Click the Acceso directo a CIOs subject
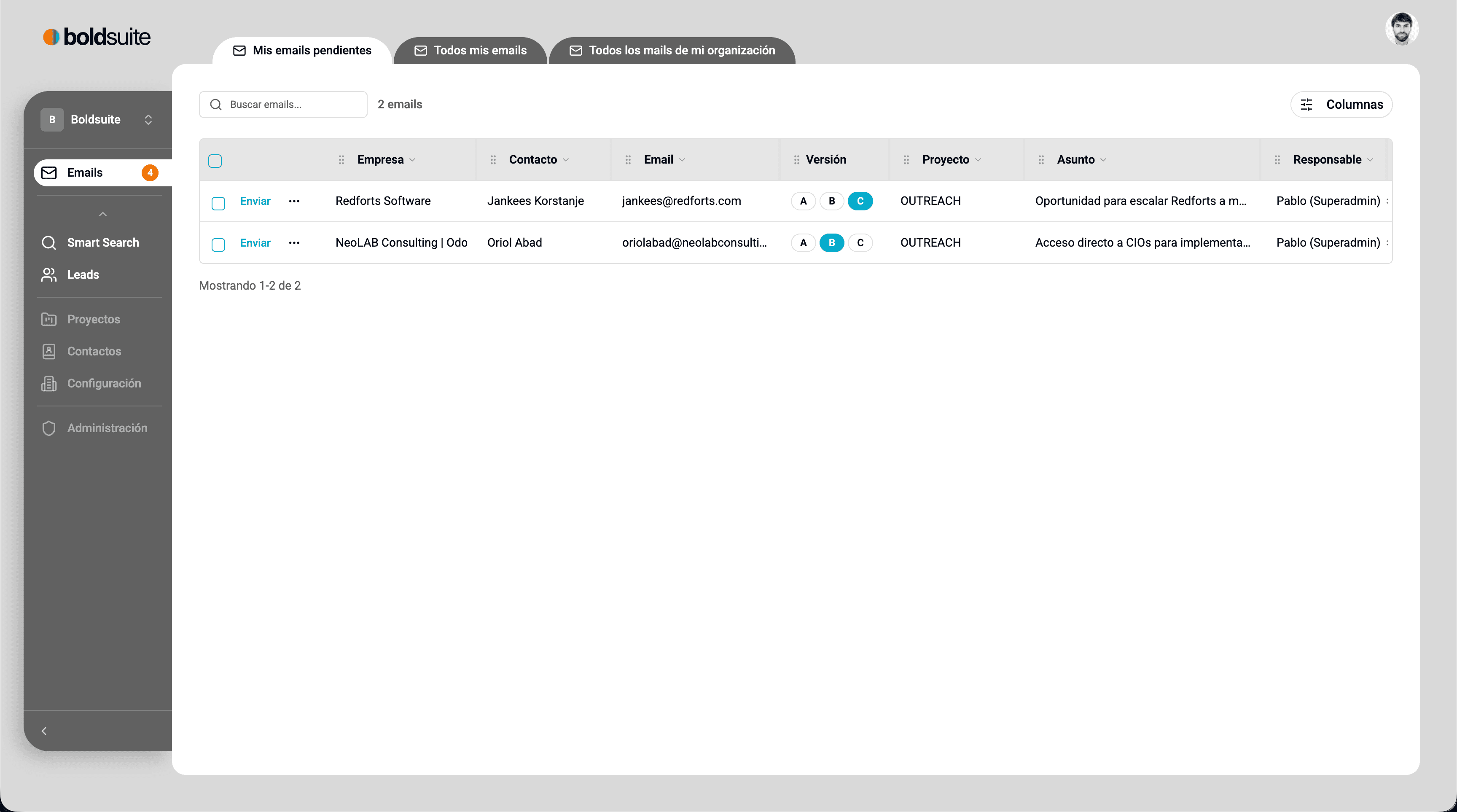 click(x=1142, y=243)
